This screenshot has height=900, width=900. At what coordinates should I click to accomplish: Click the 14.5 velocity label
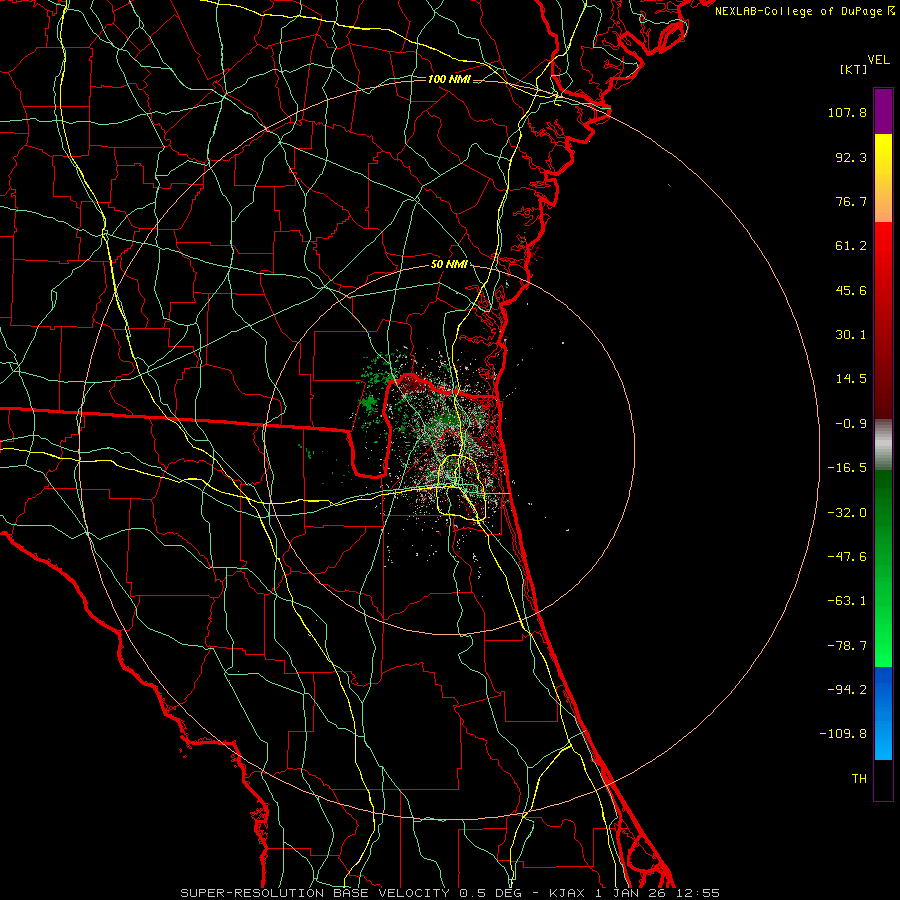pos(851,379)
